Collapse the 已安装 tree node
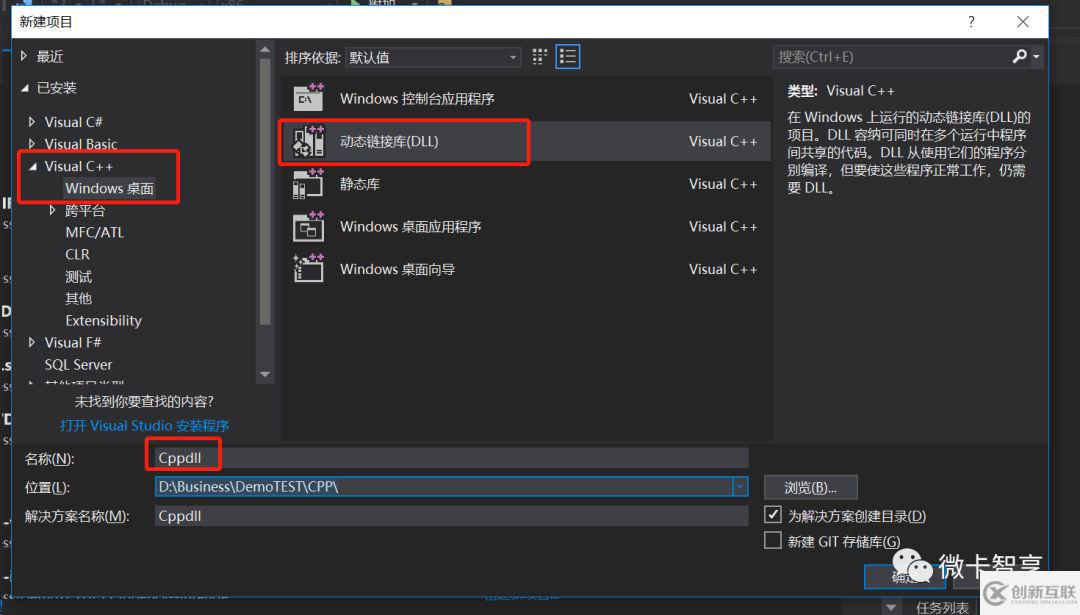1080x615 pixels. pyautogui.click(x=25, y=88)
